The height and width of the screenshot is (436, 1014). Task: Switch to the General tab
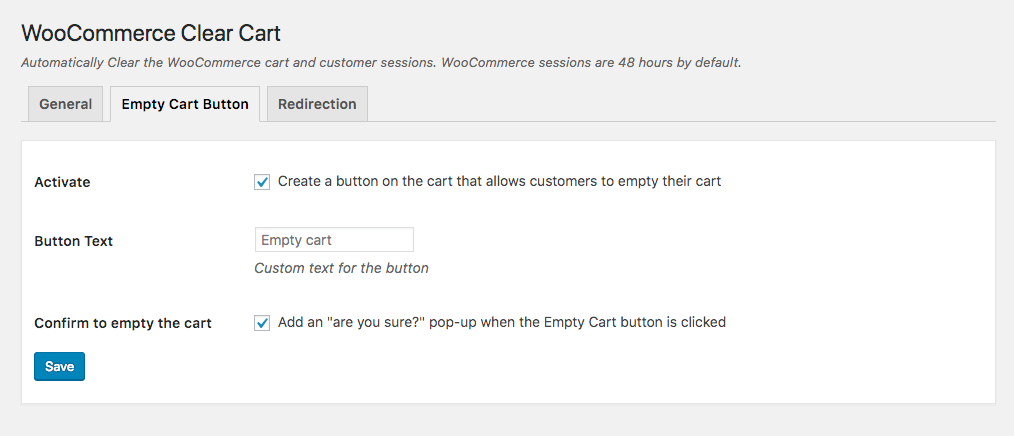point(65,104)
